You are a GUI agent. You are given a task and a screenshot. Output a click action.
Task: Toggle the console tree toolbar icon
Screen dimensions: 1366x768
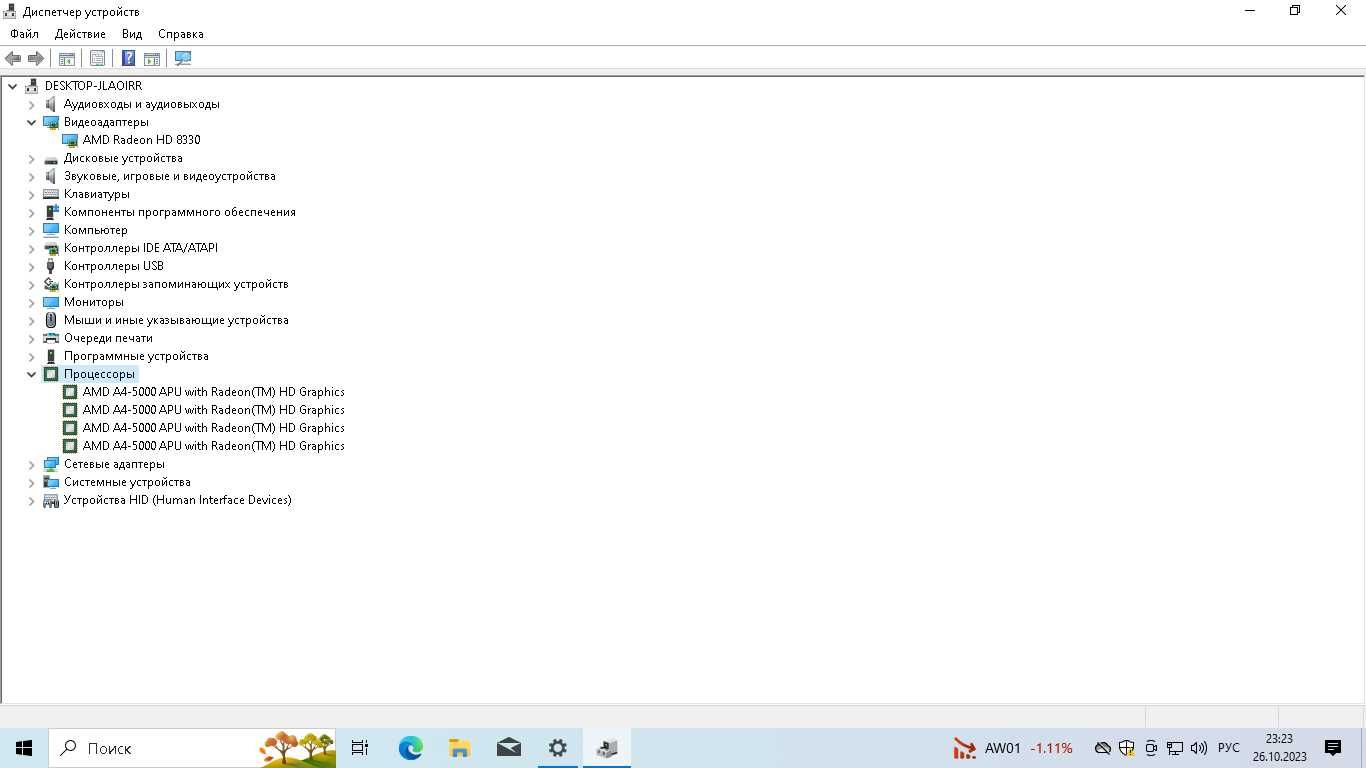(x=67, y=59)
